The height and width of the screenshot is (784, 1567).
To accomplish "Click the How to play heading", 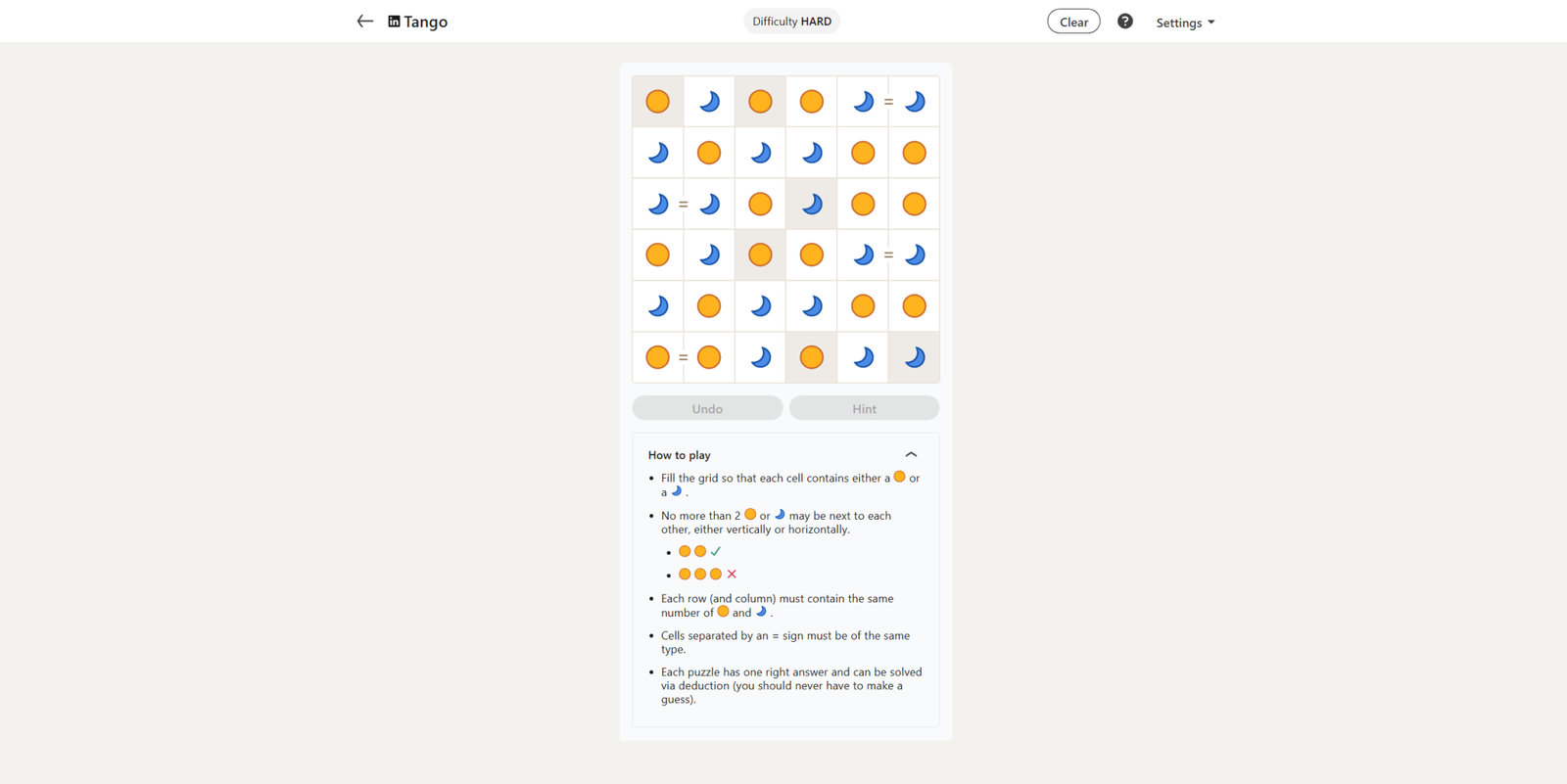I will coord(680,455).
